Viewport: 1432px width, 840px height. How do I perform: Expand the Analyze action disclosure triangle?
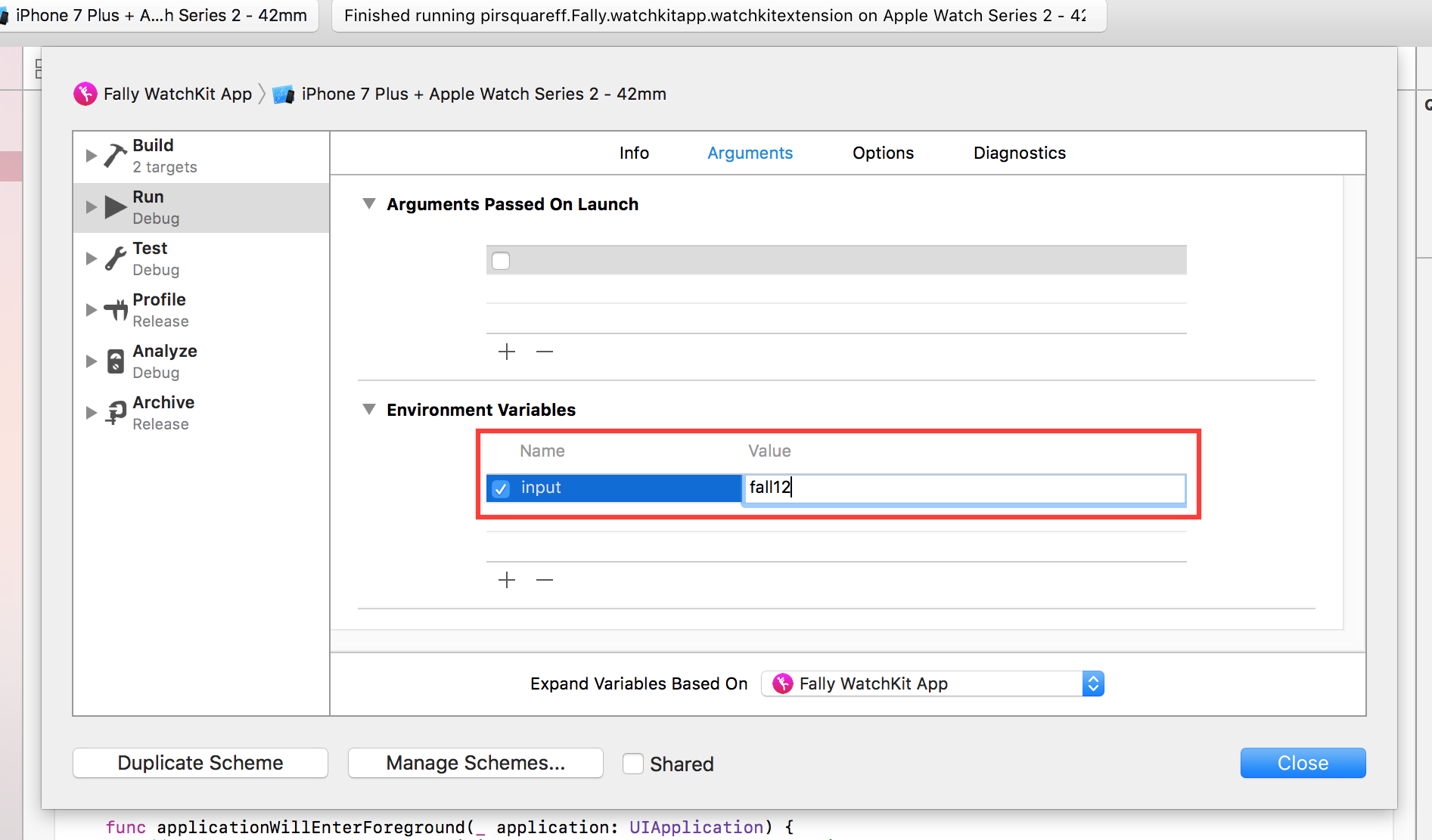(x=92, y=361)
